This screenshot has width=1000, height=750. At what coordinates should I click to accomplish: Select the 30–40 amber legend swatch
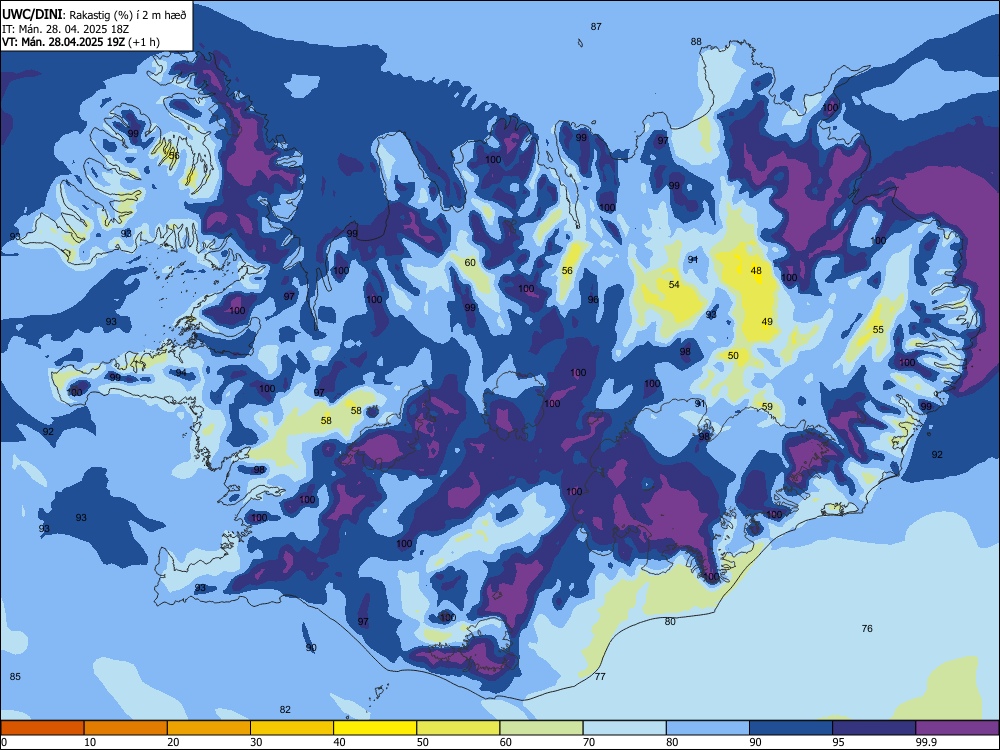coord(291,728)
